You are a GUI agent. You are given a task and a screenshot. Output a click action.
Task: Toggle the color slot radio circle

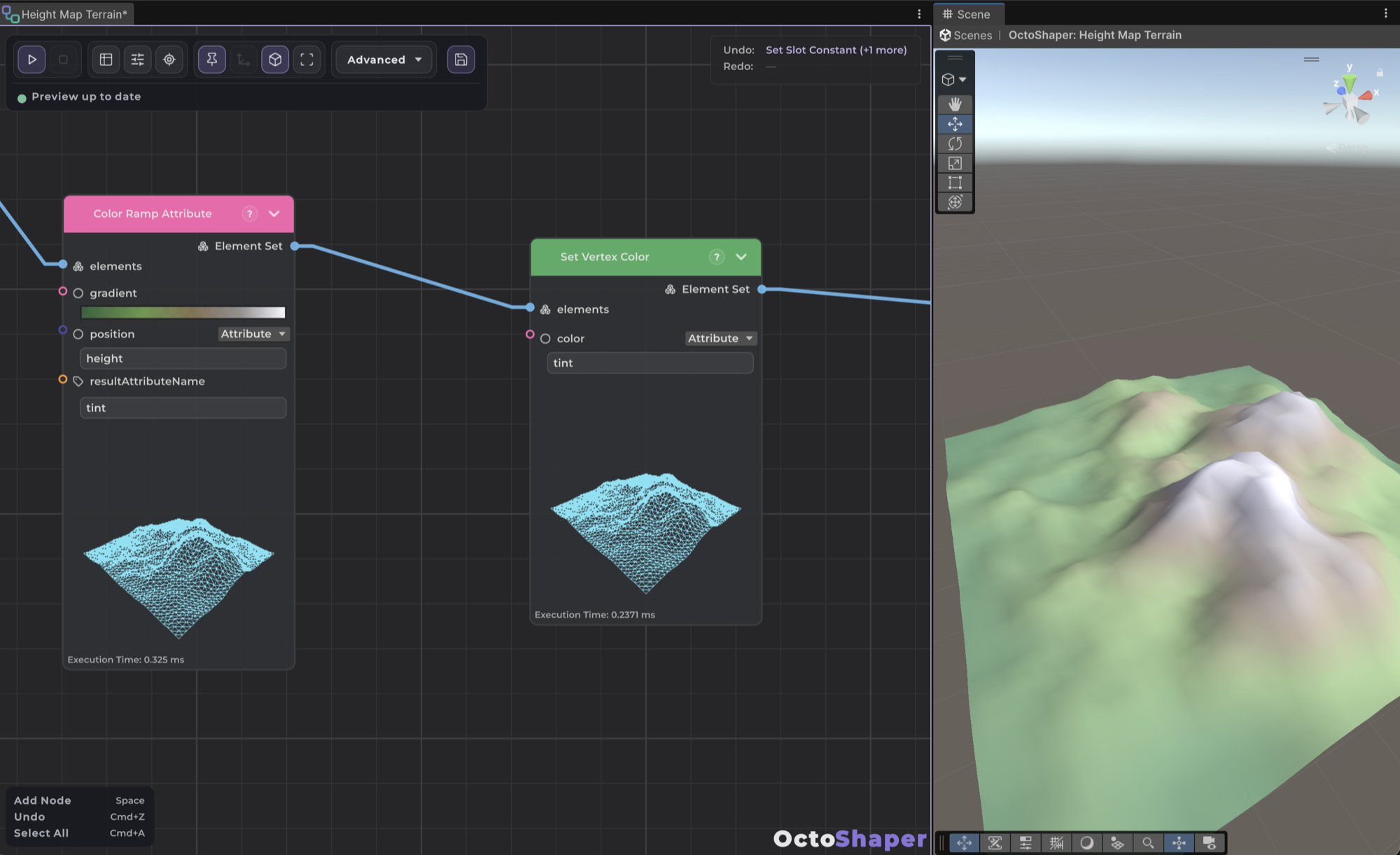coord(545,338)
